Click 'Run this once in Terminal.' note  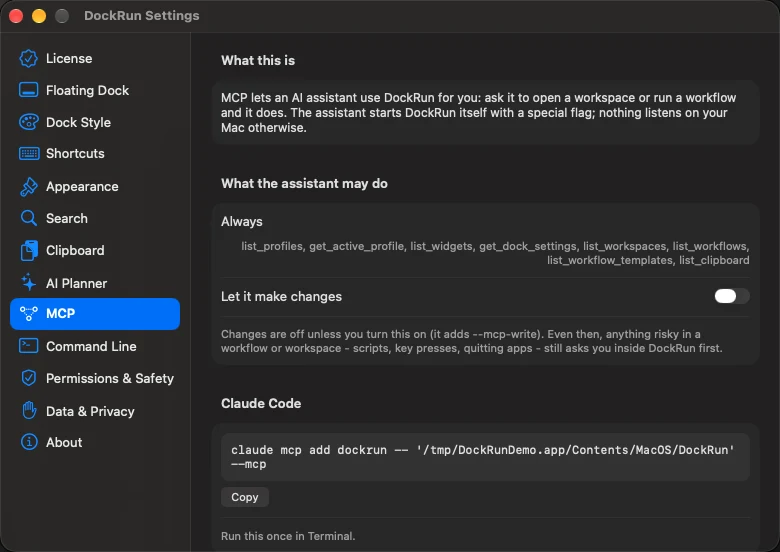[x=288, y=536]
